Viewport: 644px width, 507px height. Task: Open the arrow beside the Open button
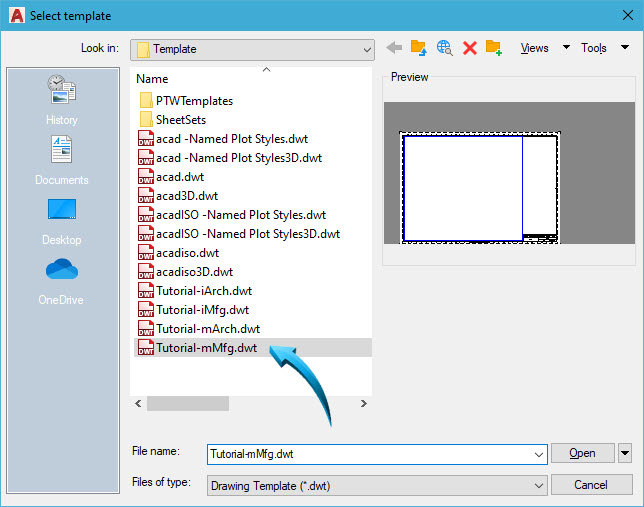pyautogui.click(x=625, y=453)
